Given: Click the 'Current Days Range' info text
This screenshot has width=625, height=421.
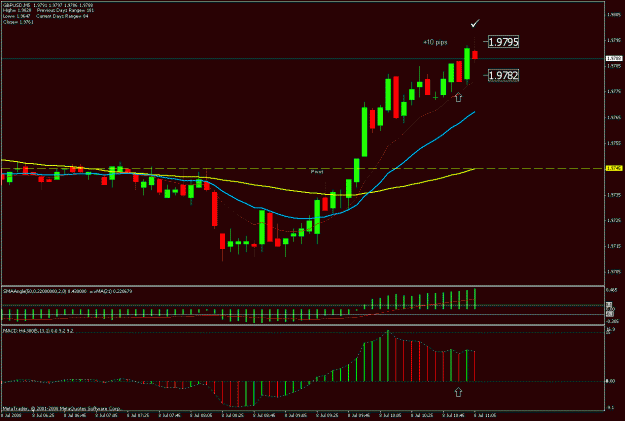Looking at the screenshot, I should (62, 16).
